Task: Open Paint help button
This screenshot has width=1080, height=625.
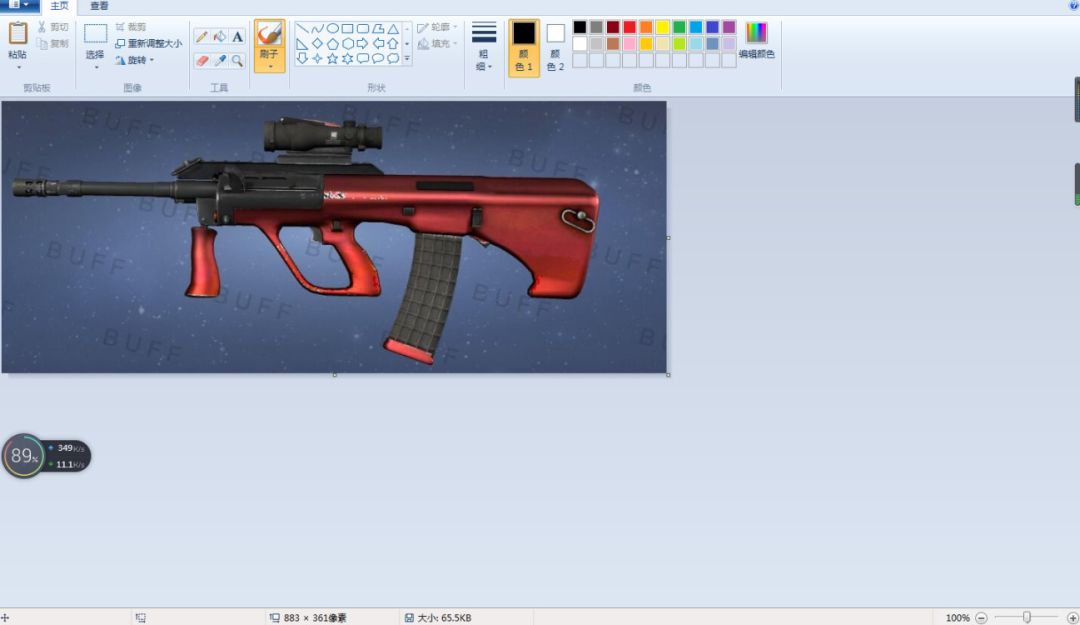Action: click(1073, 5)
